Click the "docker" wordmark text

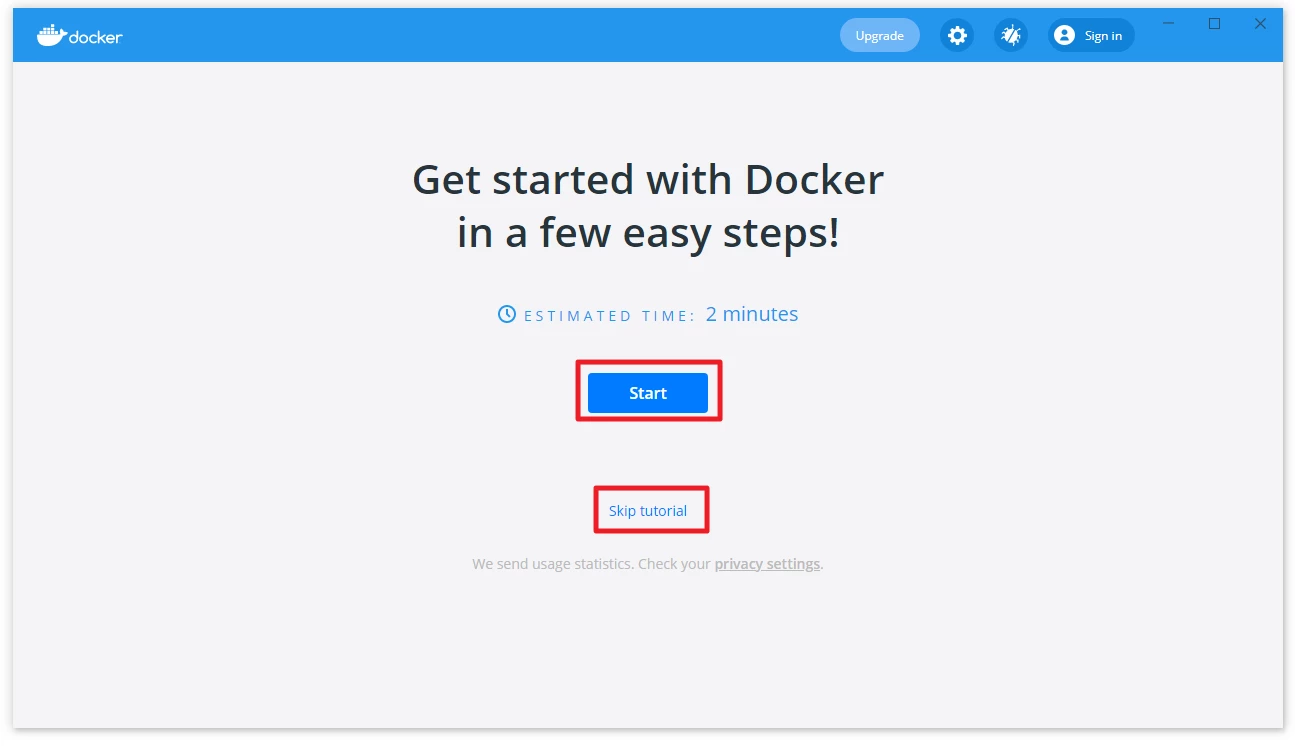click(x=96, y=37)
